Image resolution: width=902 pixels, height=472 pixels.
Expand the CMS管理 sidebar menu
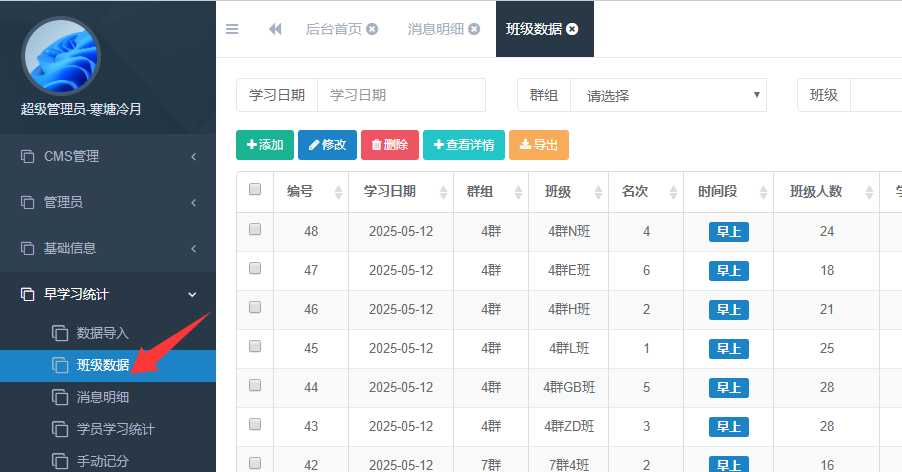[107, 156]
